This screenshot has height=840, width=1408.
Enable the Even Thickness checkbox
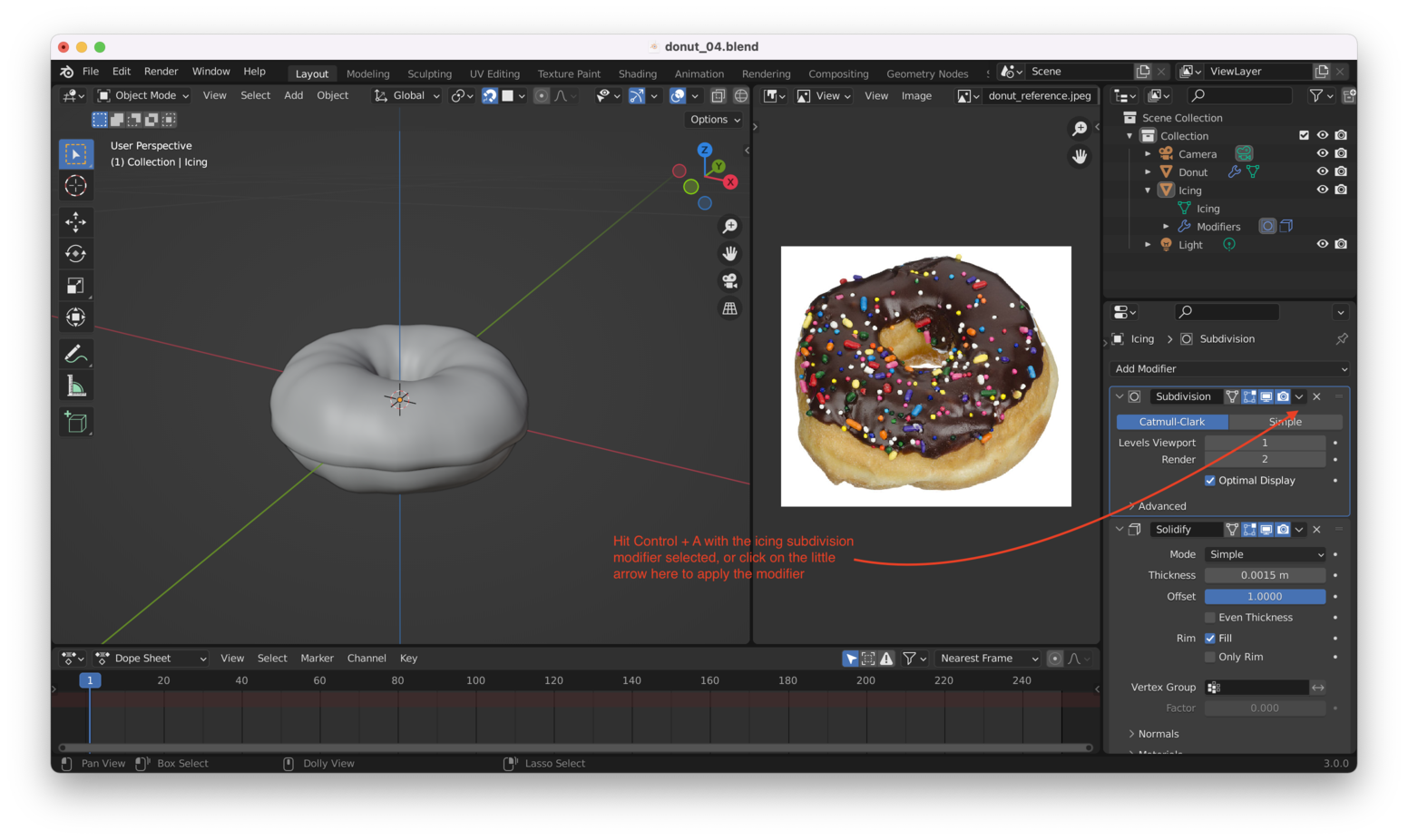1210,618
